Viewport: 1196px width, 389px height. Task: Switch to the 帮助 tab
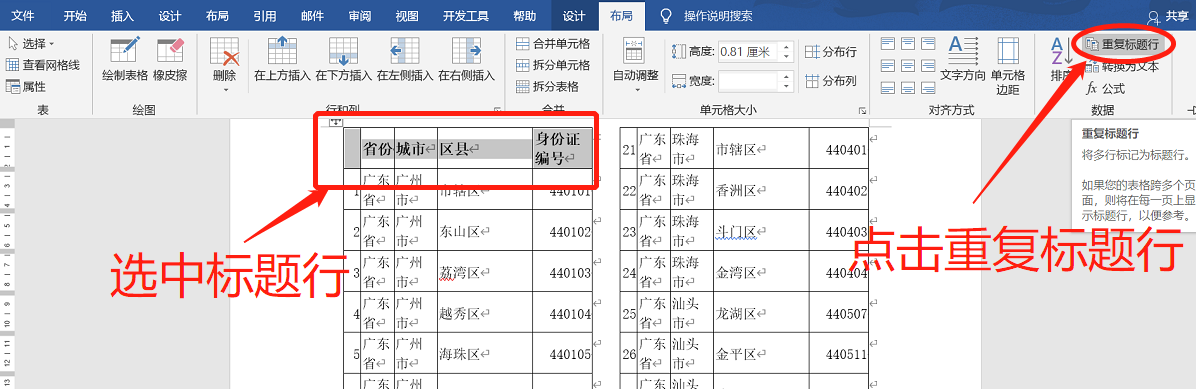click(525, 16)
